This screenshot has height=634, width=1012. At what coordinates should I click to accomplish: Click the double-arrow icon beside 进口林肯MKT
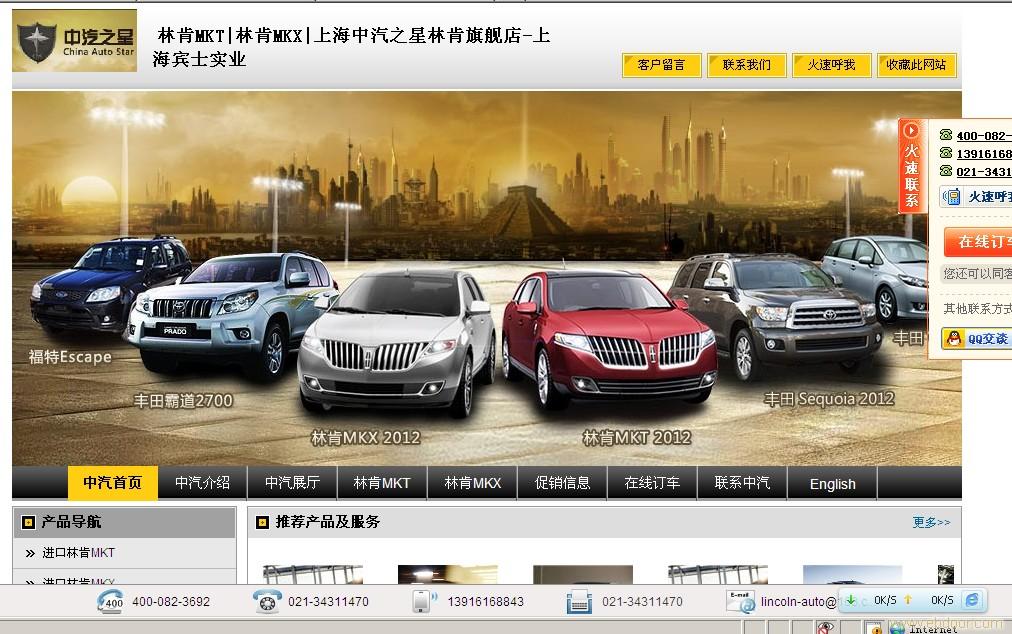[x=30, y=553]
